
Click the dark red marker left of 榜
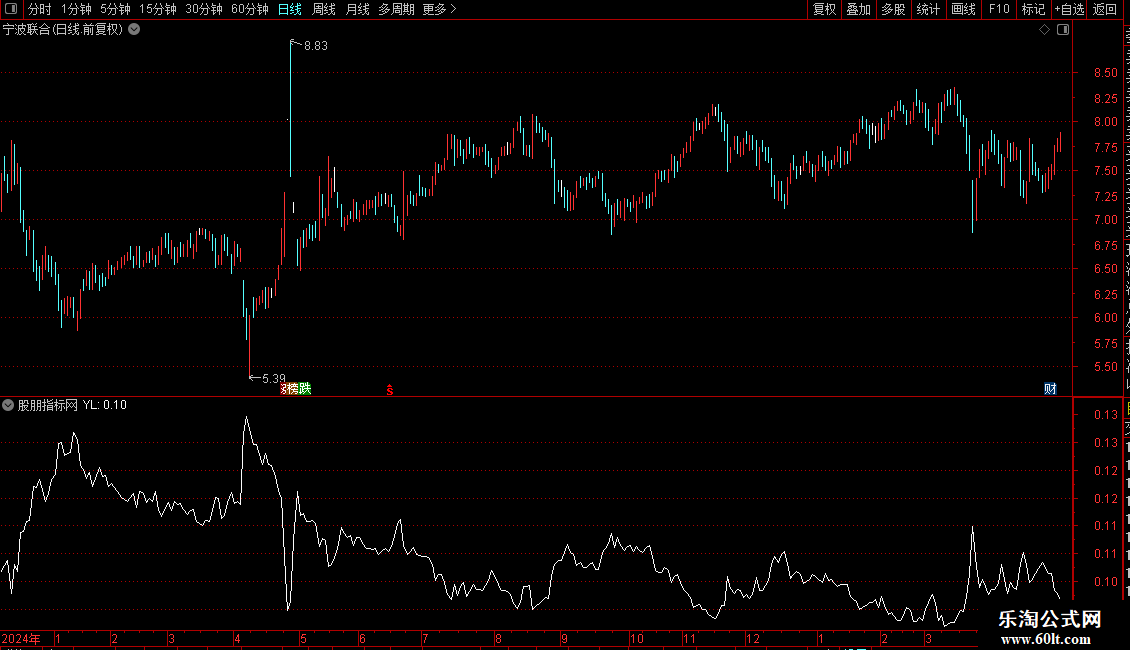(283, 389)
